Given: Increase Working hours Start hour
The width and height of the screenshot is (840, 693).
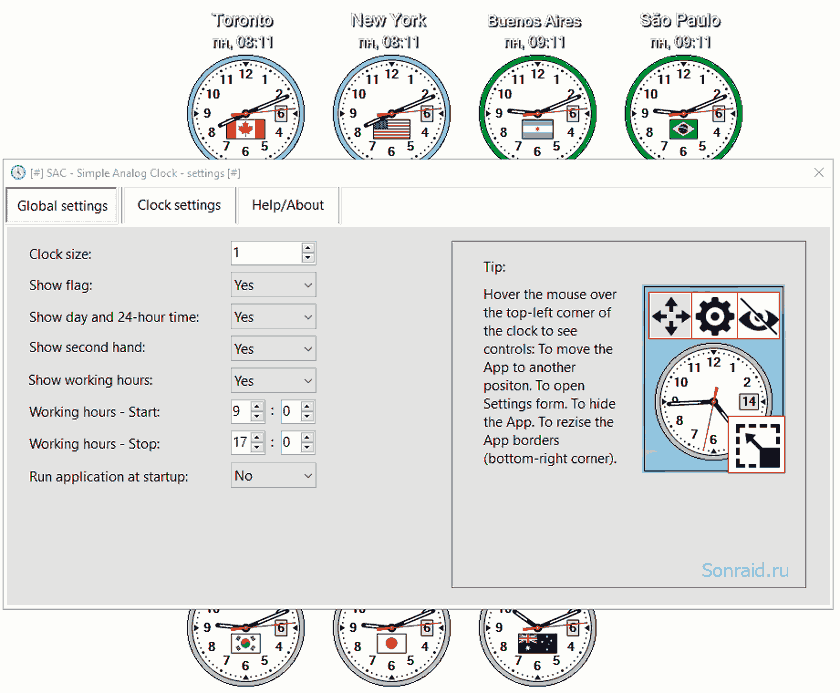Looking at the screenshot, I should 258,406.
